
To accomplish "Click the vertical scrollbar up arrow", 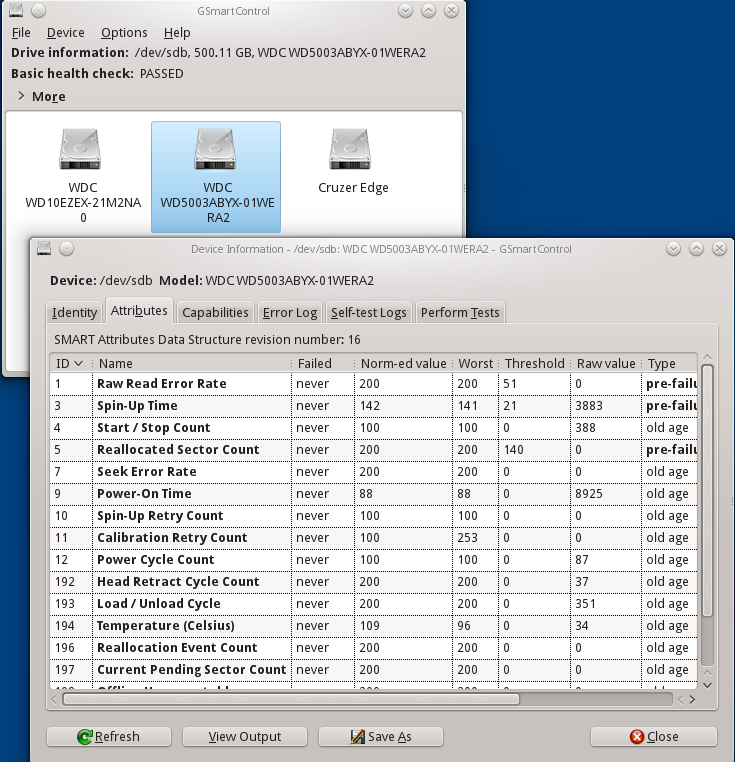I will (x=708, y=358).
